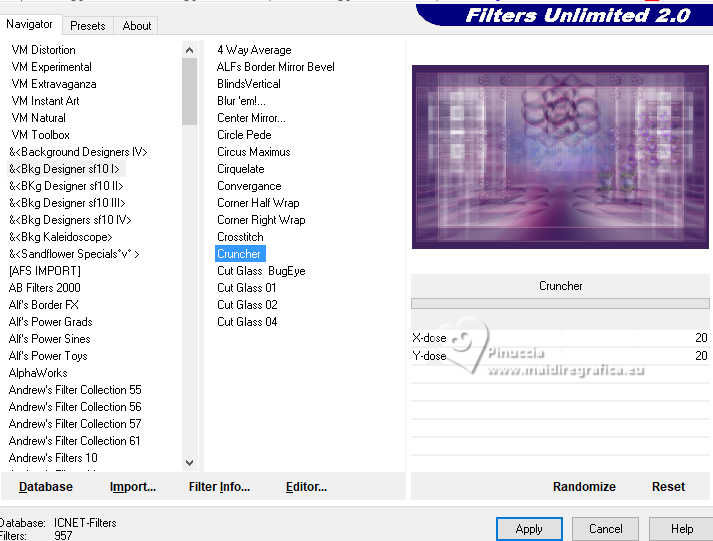This screenshot has width=713, height=541.
Task: Click the category list scroll down arrow
Action: click(x=190, y=462)
